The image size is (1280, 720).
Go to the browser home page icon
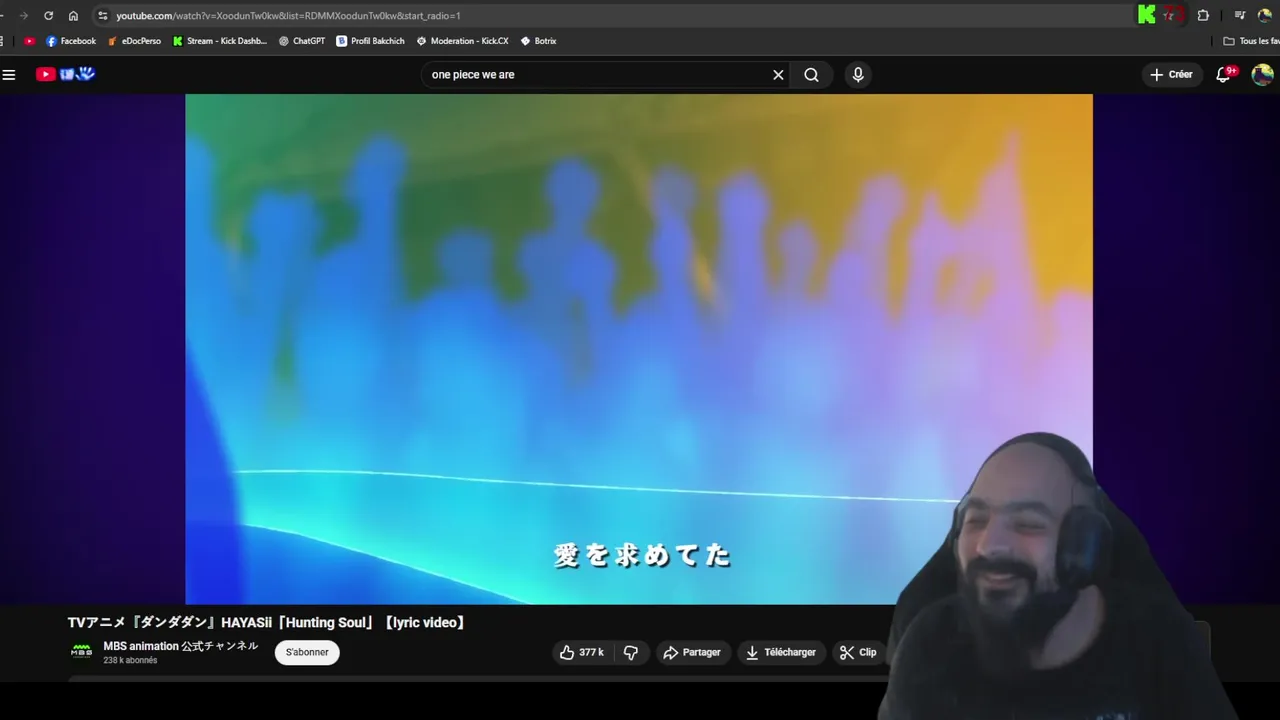click(73, 16)
